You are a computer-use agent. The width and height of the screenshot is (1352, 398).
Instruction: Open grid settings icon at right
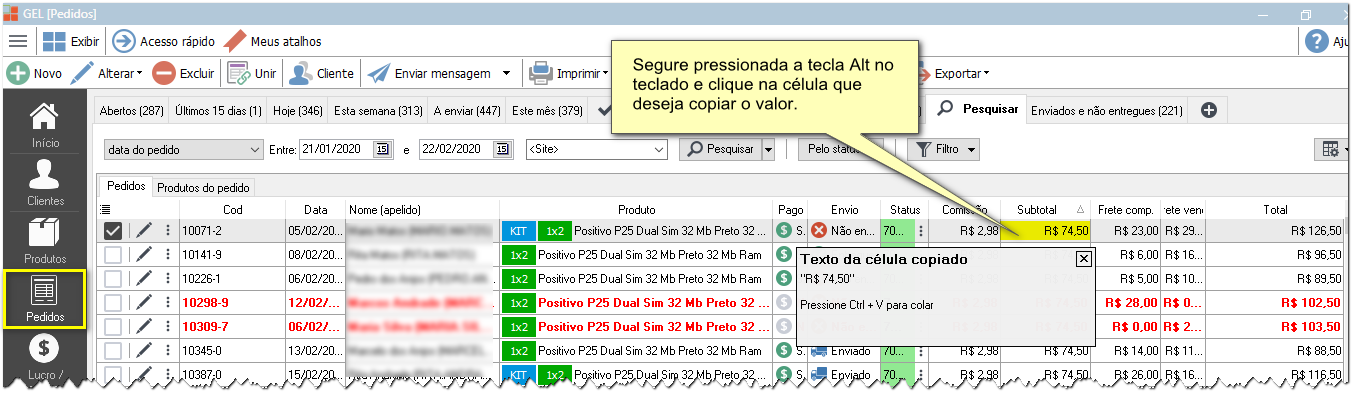1330,149
